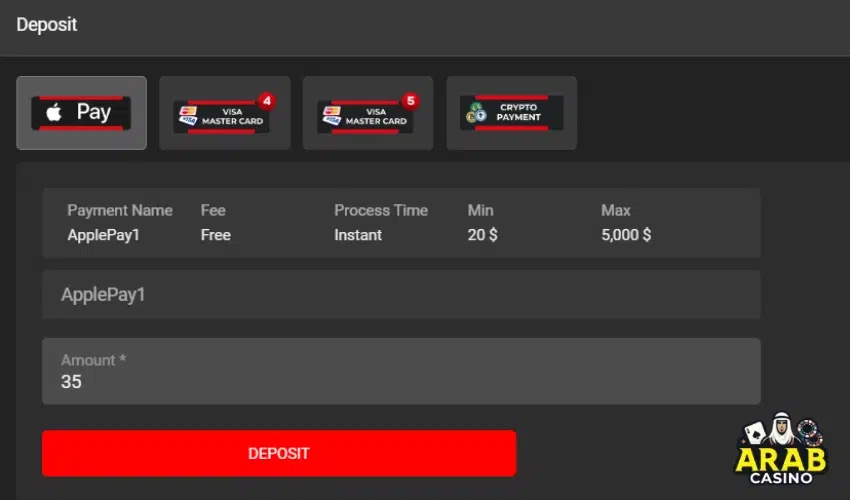Click the Payment Name value ApplePay1 in table
The width and height of the screenshot is (850, 500).
pos(104,235)
